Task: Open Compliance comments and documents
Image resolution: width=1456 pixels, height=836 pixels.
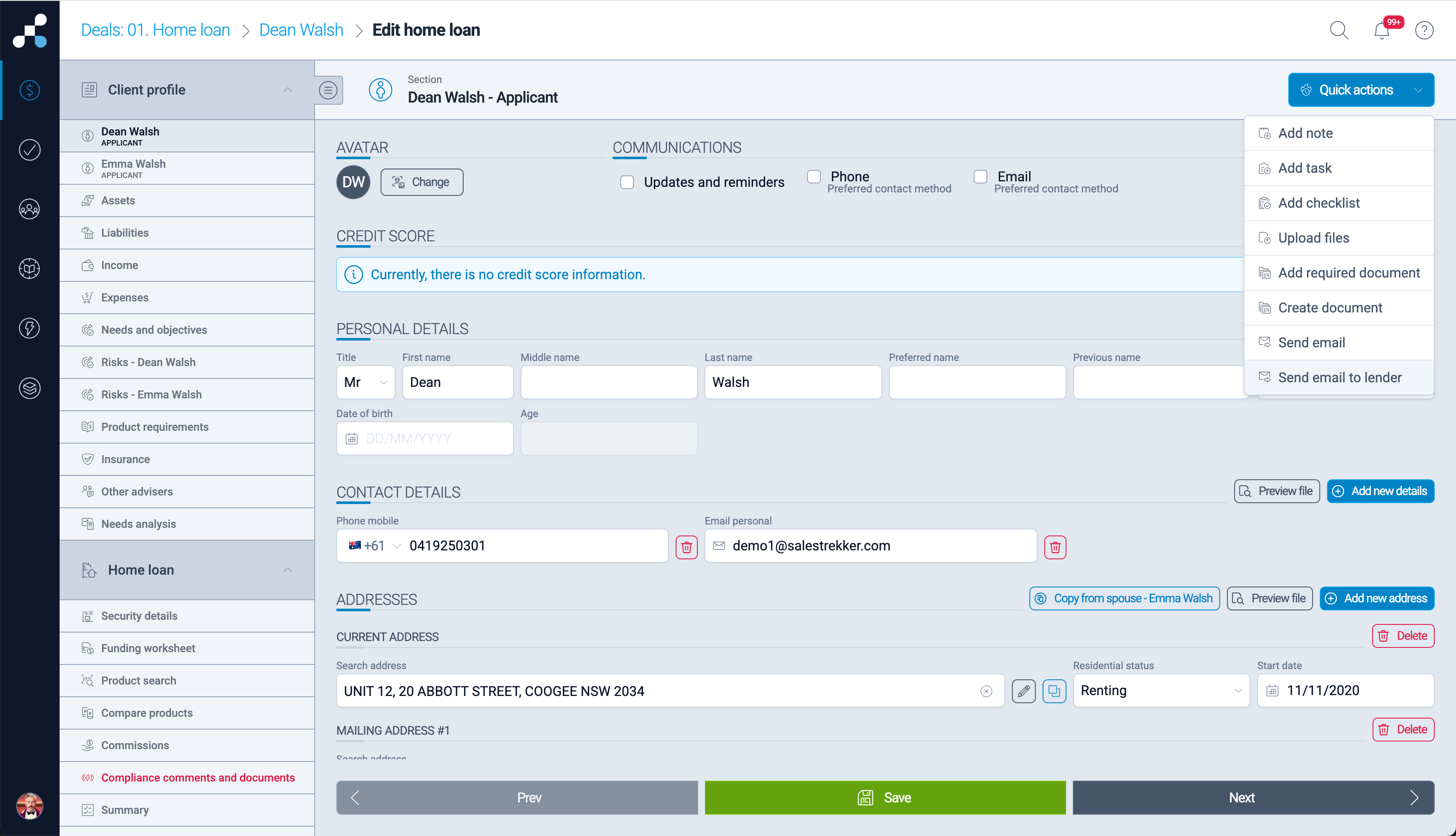Action: (187, 777)
